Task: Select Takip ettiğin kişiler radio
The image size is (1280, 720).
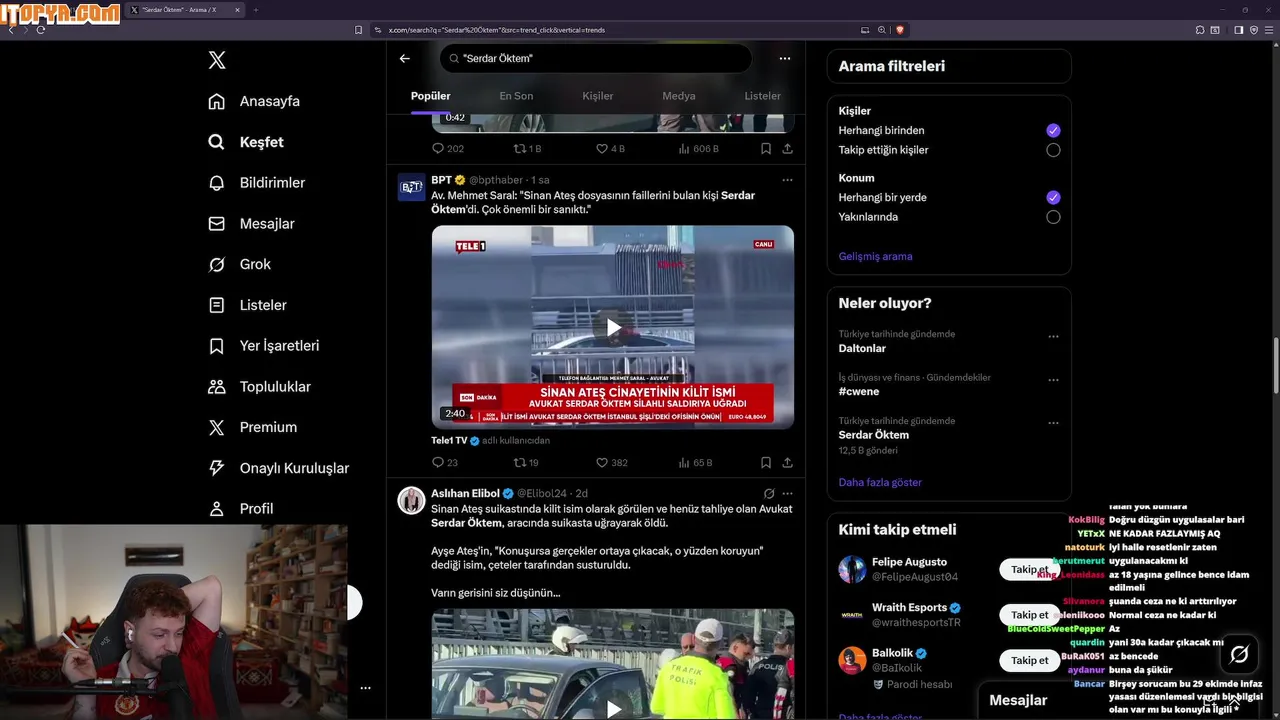Action: click(x=1053, y=150)
